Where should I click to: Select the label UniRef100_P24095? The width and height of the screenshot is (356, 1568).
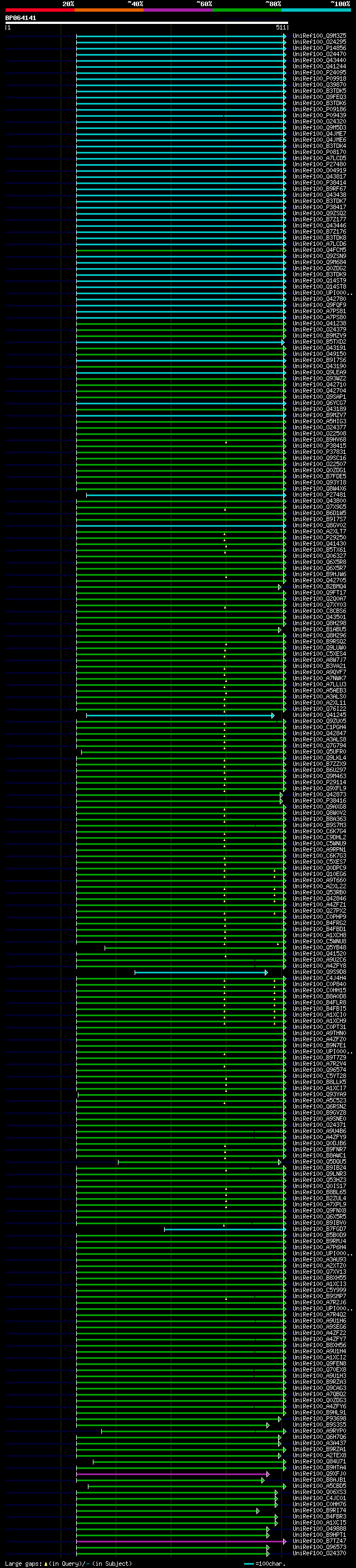point(319,72)
